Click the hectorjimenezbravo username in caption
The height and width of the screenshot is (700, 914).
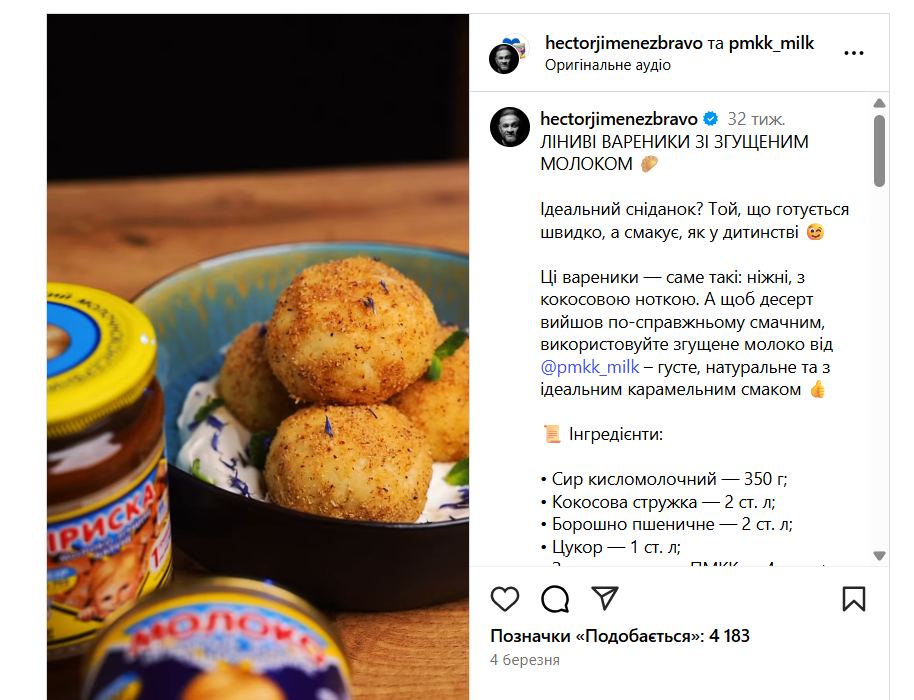(x=619, y=119)
